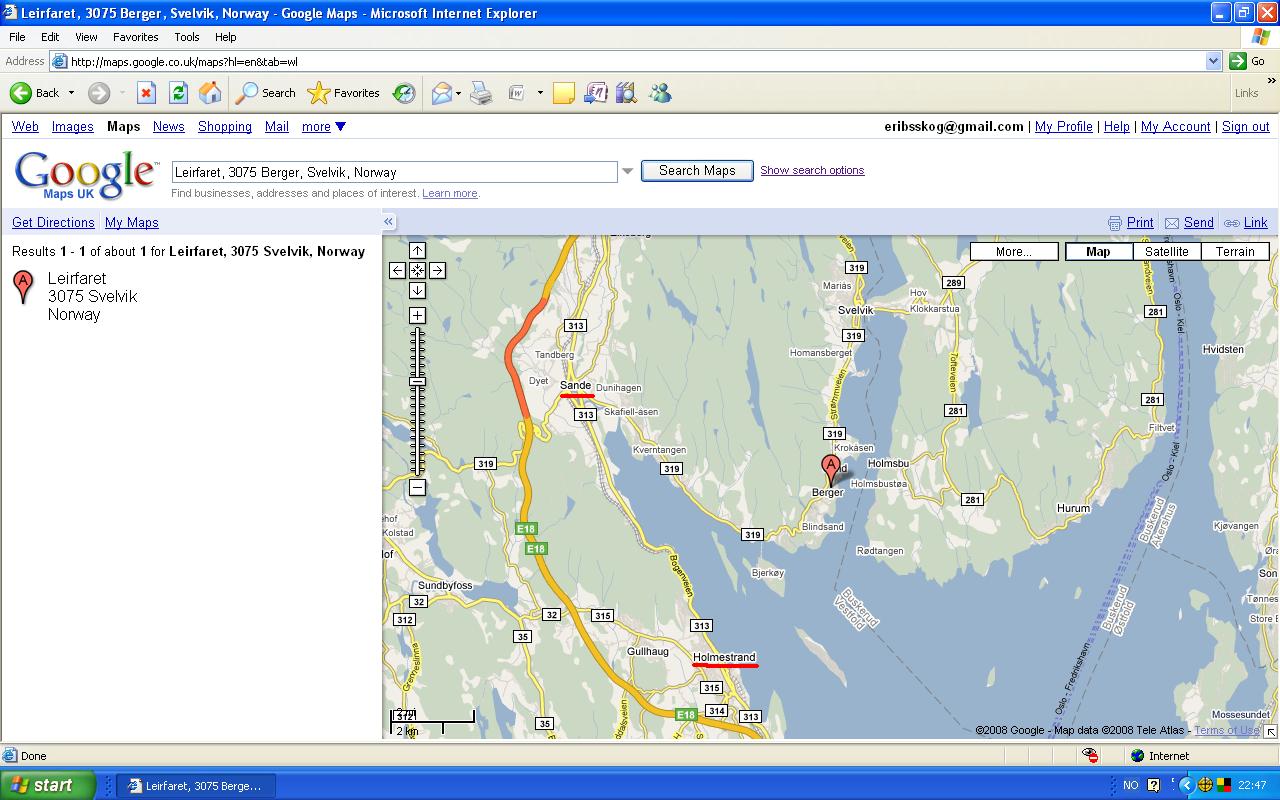This screenshot has width=1280, height=800.
Task: Click the Search Maps button
Action: tap(697, 171)
